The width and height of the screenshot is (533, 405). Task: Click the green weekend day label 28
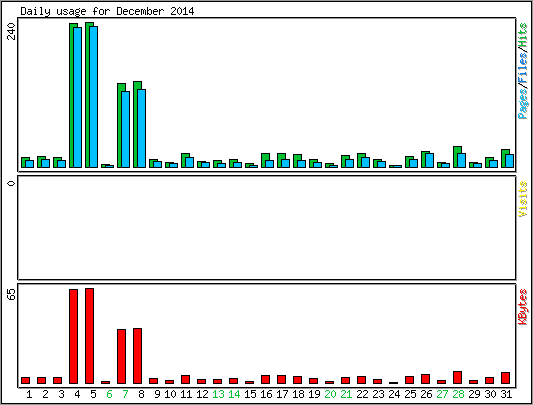click(458, 394)
